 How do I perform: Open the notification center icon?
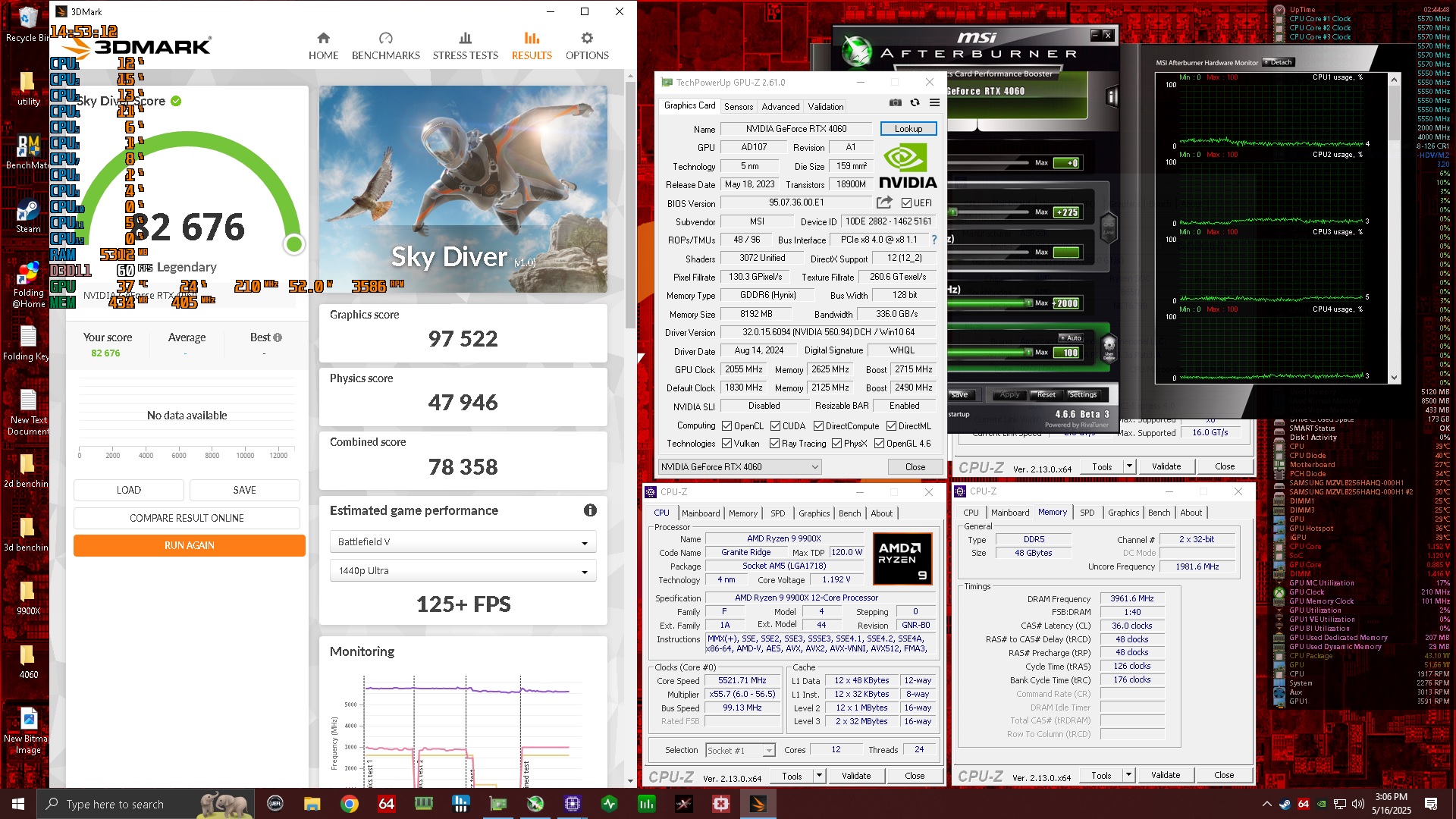[1431, 804]
